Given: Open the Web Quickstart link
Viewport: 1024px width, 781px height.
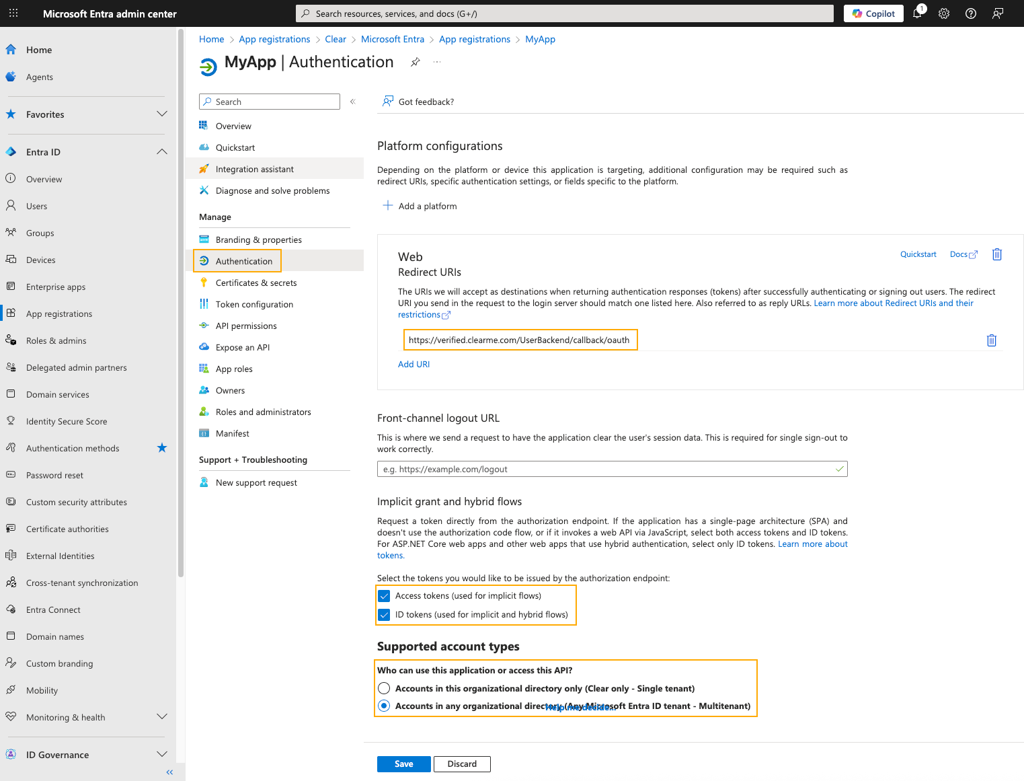Looking at the screenshot, I should point(918,254).
